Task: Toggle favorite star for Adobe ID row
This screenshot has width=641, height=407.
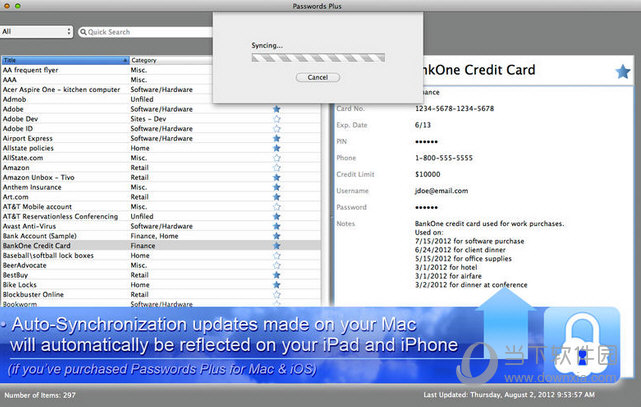Action: [x=277, y=129]
